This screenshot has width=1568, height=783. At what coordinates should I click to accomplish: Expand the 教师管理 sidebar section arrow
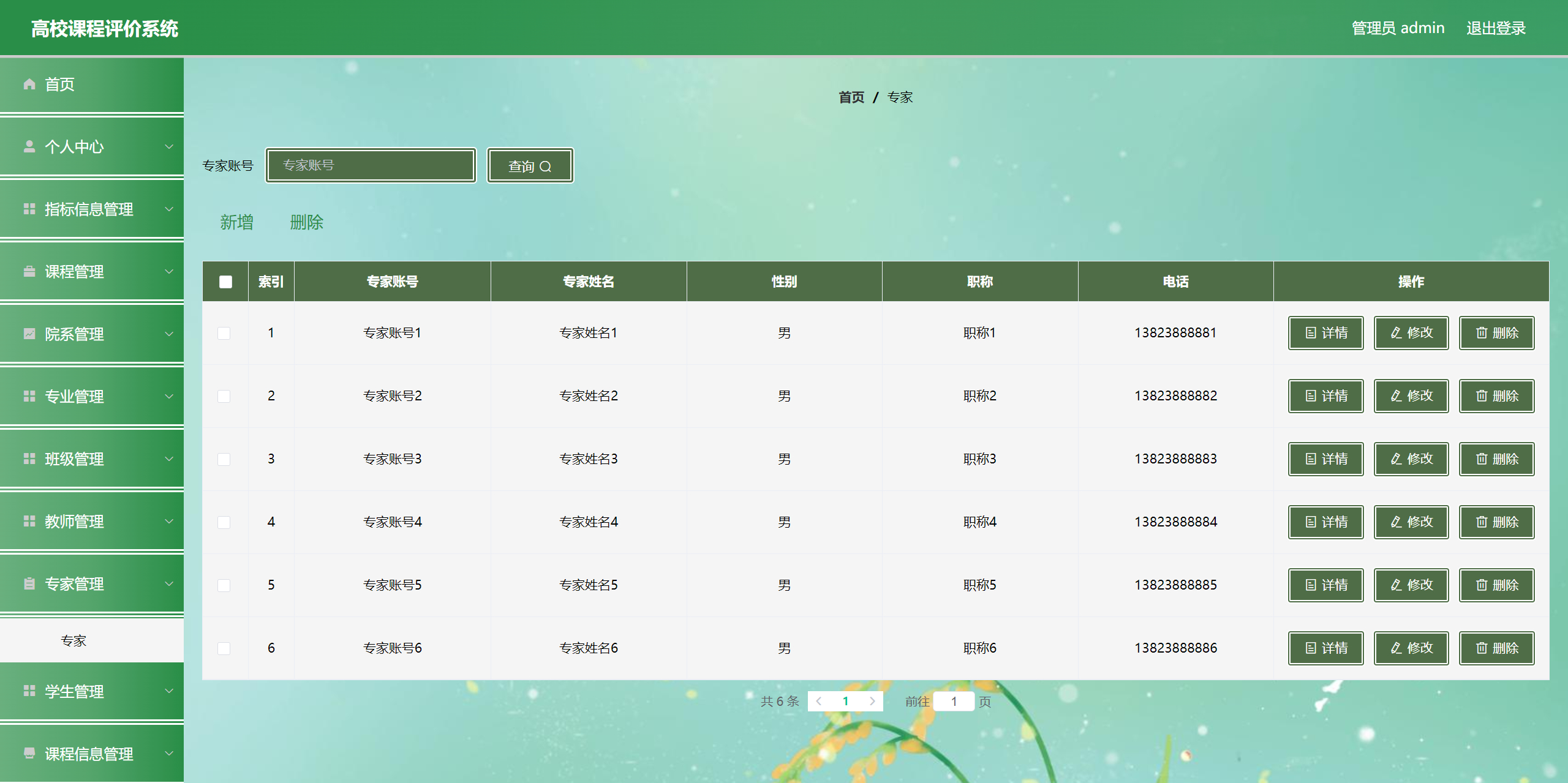(169, 521)
